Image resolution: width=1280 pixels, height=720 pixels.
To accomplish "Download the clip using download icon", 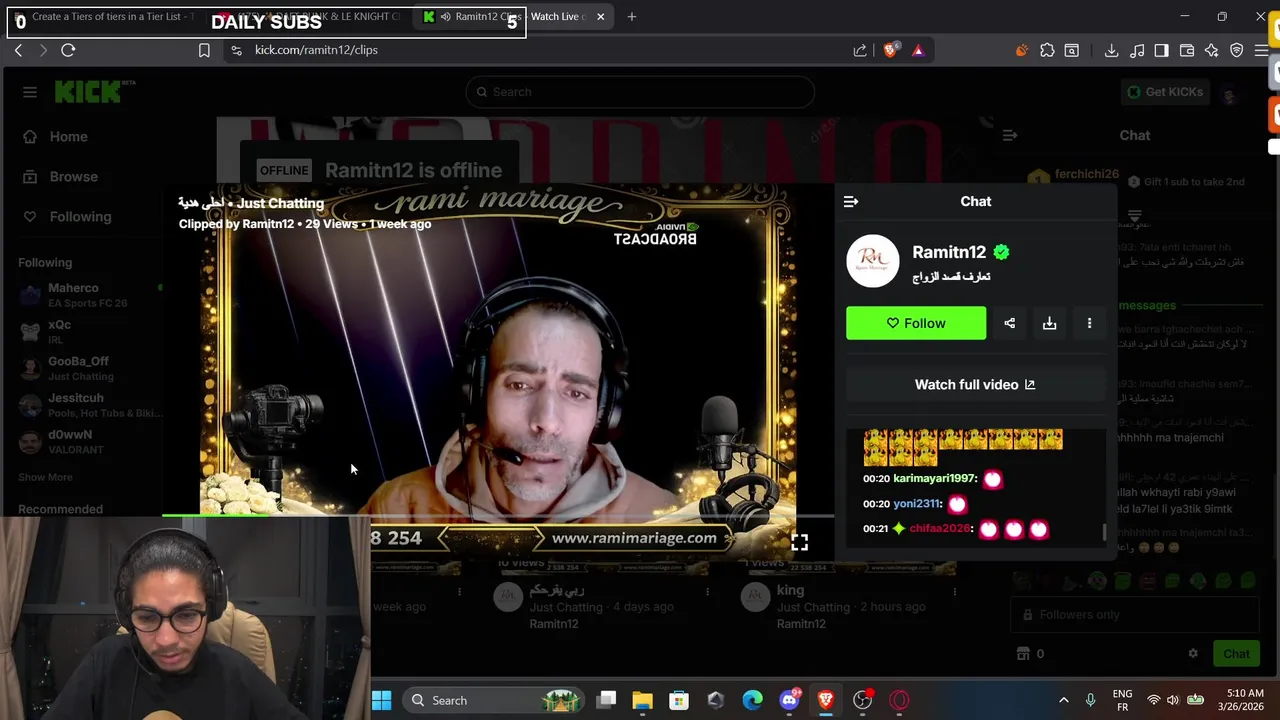I will coord(1049,323).
